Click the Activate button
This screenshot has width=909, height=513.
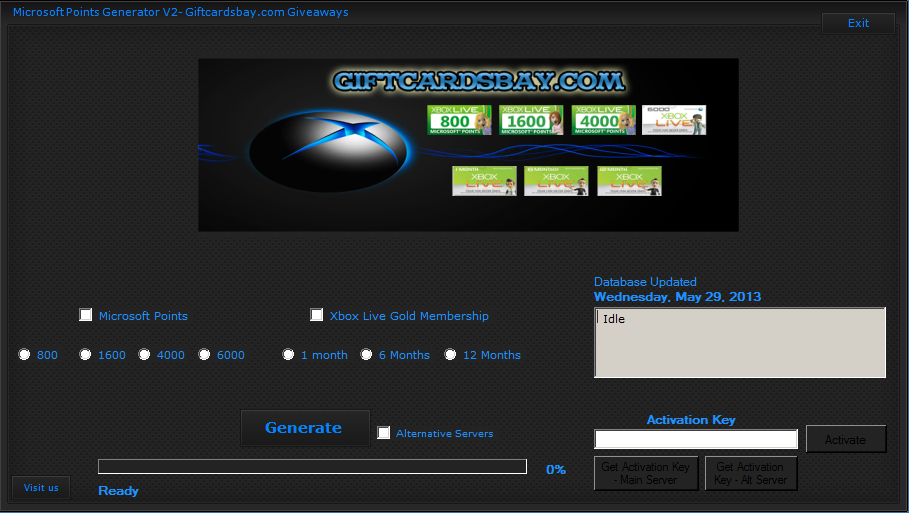[846, 439]
